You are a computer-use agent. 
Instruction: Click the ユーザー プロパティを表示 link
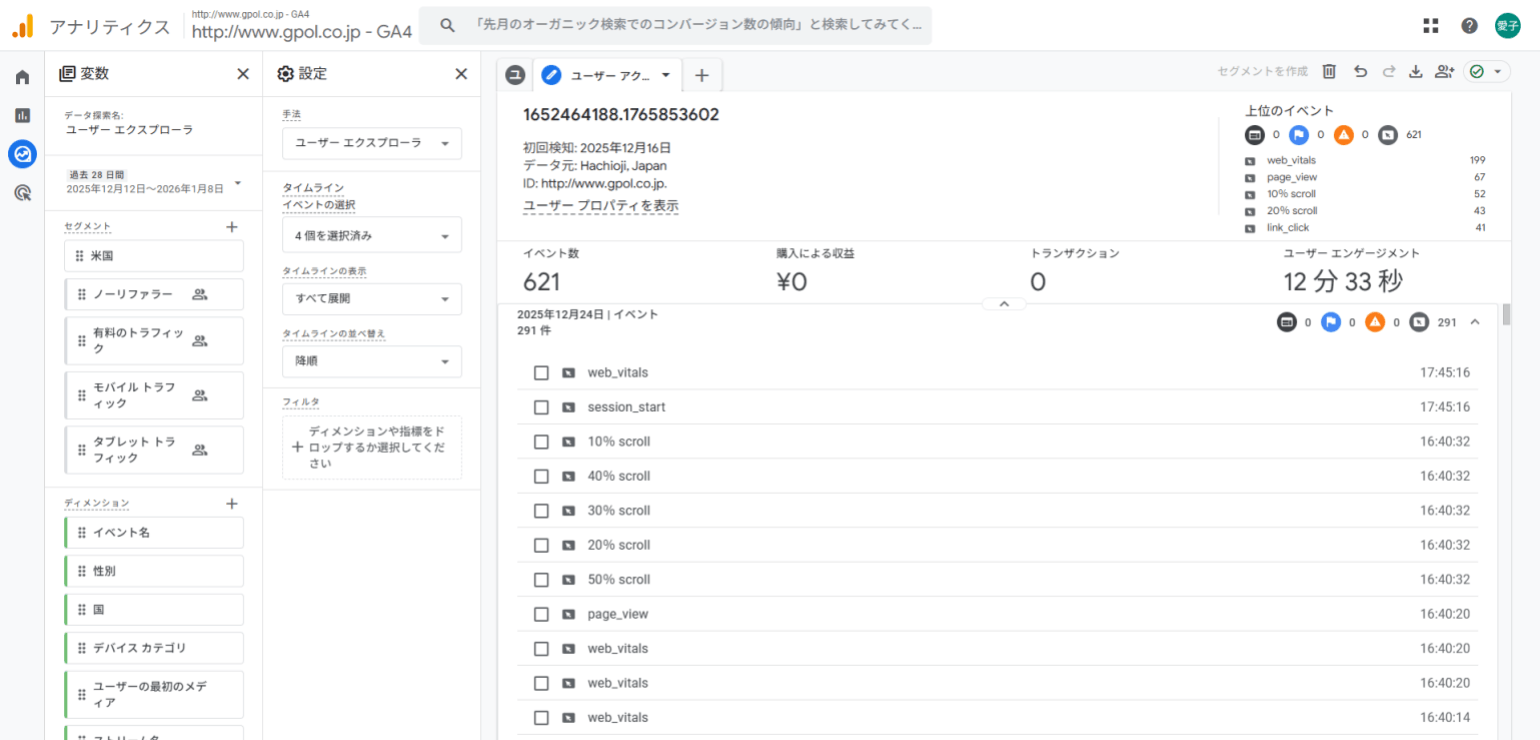coord(600,206)
